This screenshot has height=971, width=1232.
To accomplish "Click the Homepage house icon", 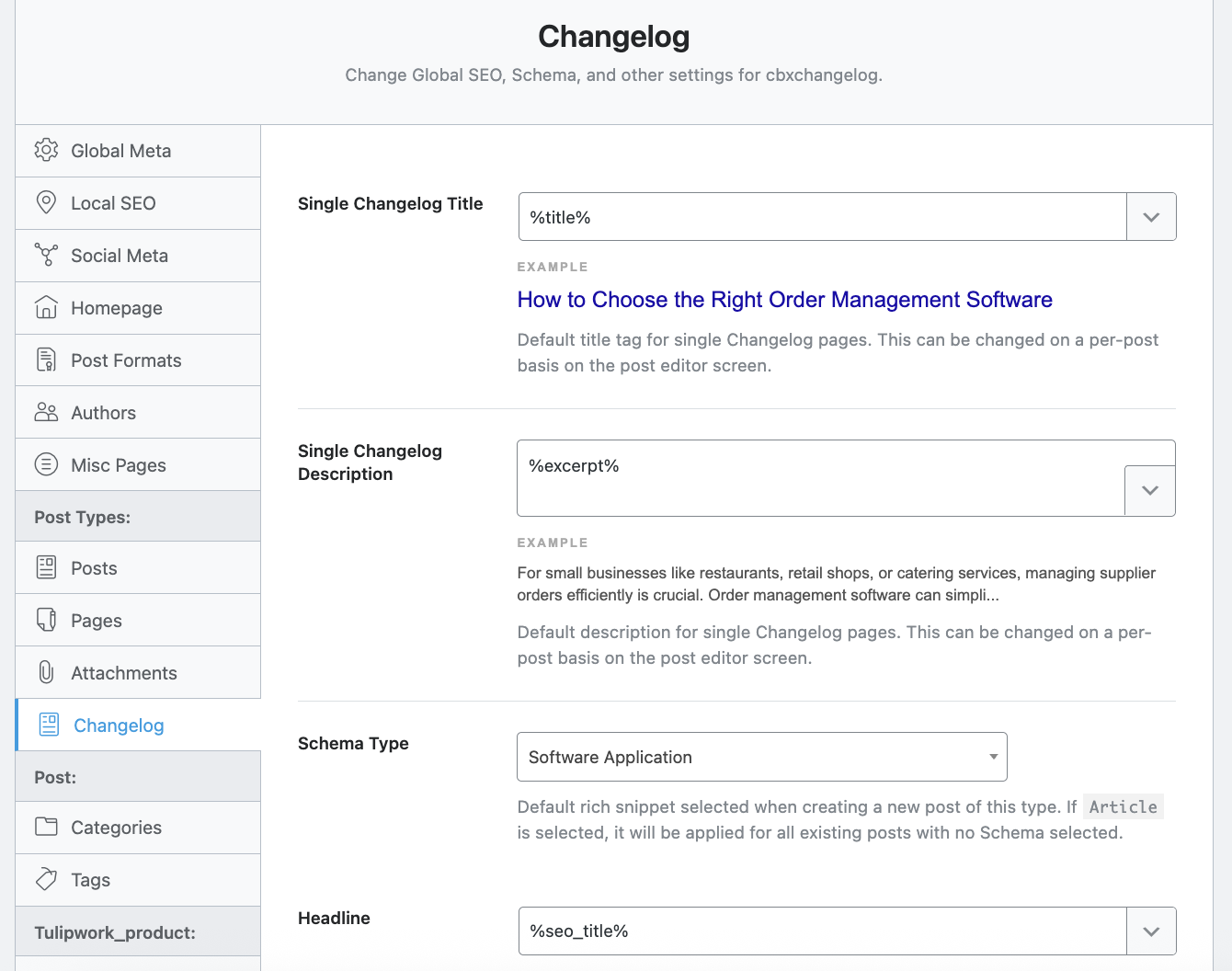I will [x=46, y=307].
